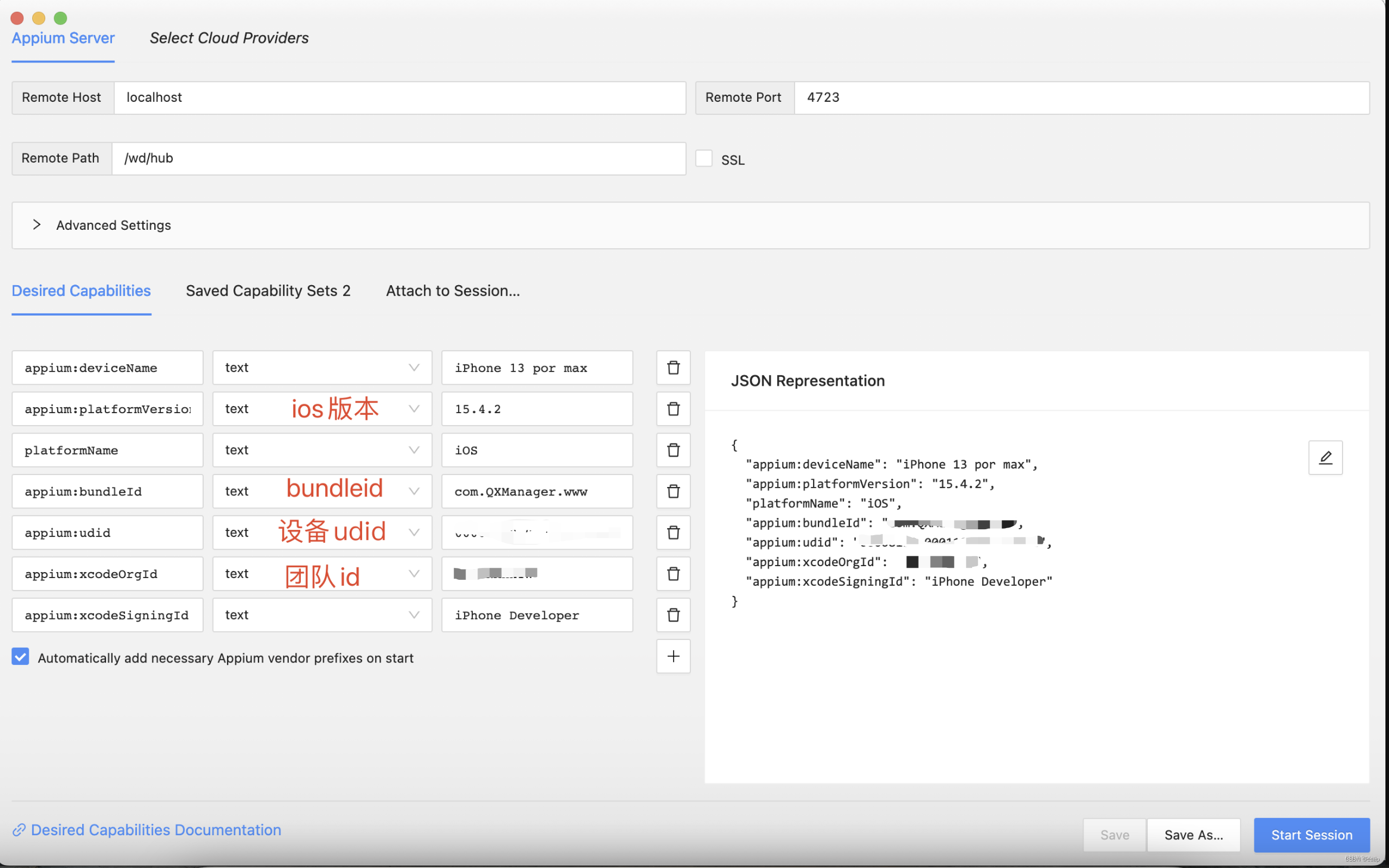Edit the iPhone Developer value field
Viewport: 1389px width, 868px height.
click(x=537, y=614)
